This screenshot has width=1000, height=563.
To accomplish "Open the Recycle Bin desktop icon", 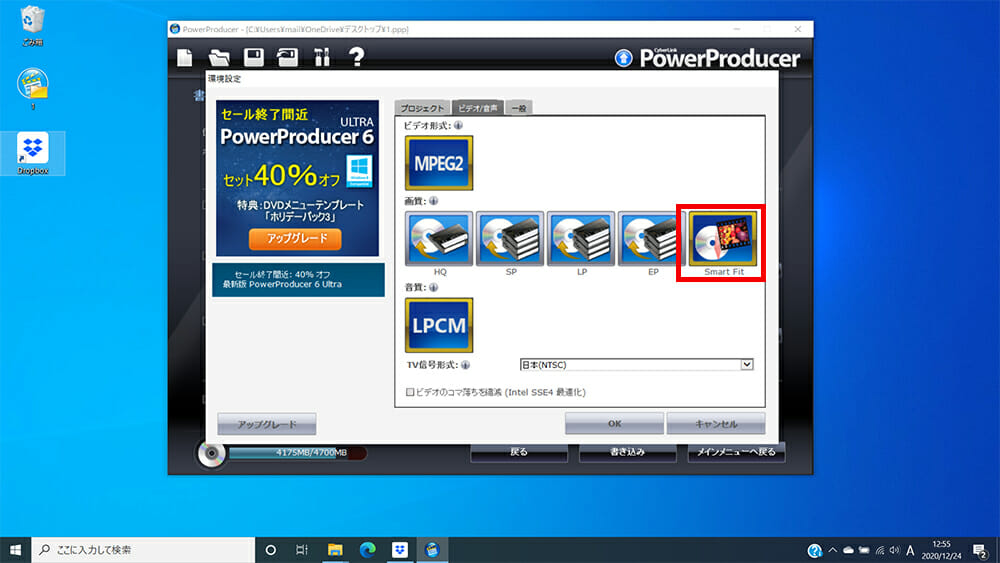I will point(33,26).
